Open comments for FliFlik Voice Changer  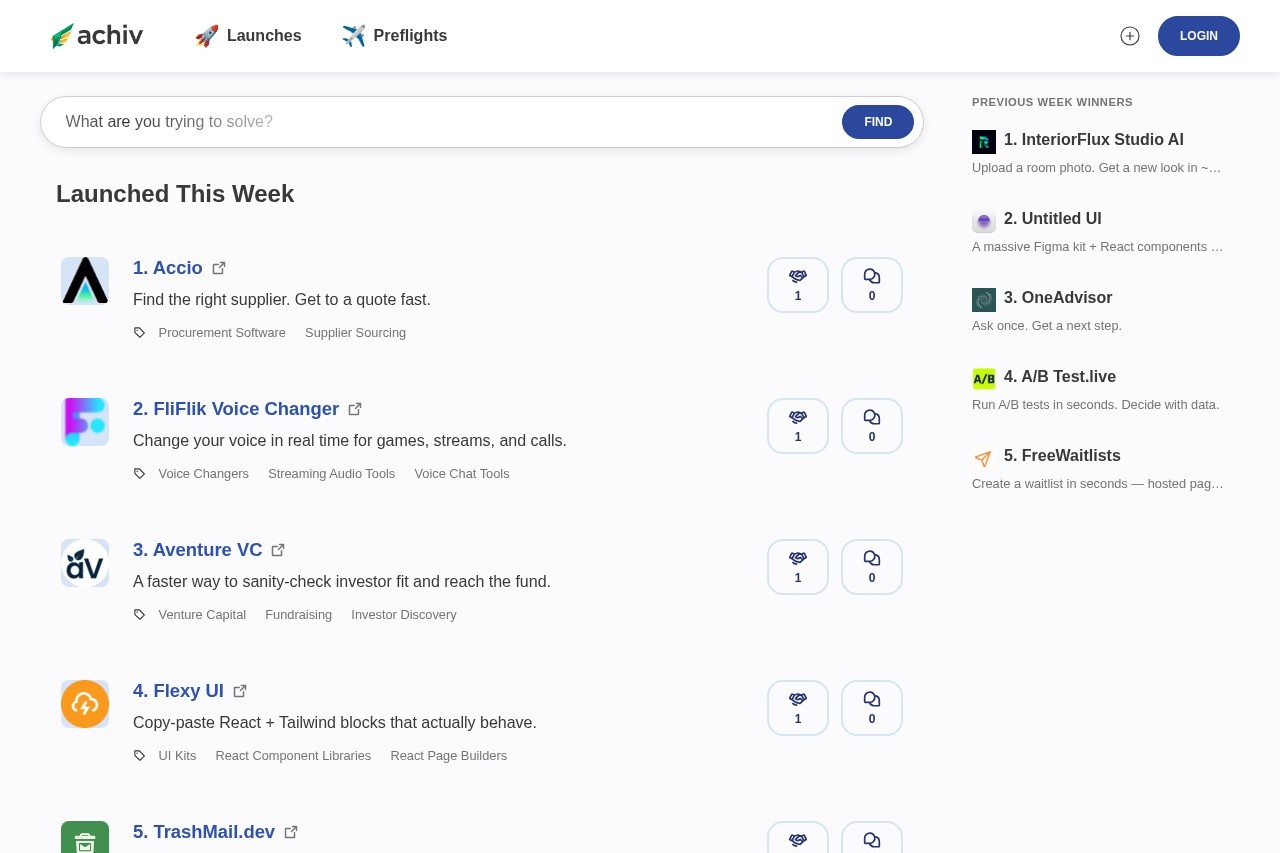pos(871,426)
